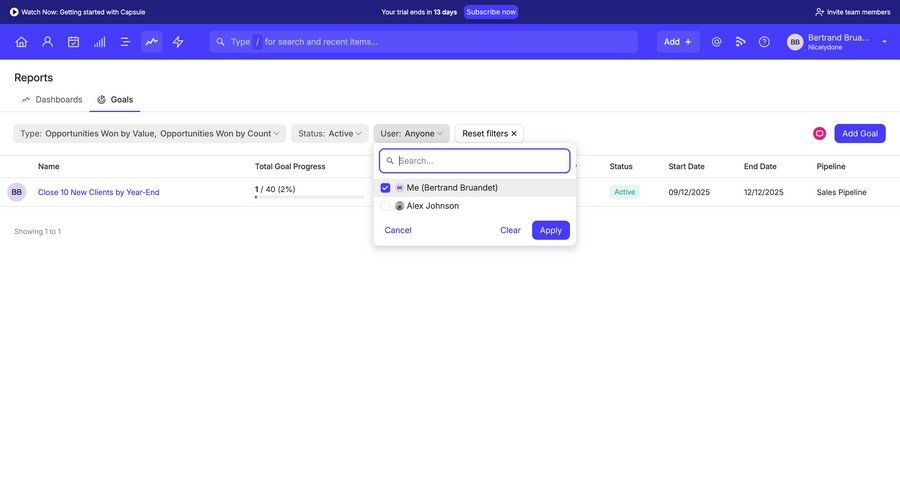Open the Projects list icon

coord(125,42)
